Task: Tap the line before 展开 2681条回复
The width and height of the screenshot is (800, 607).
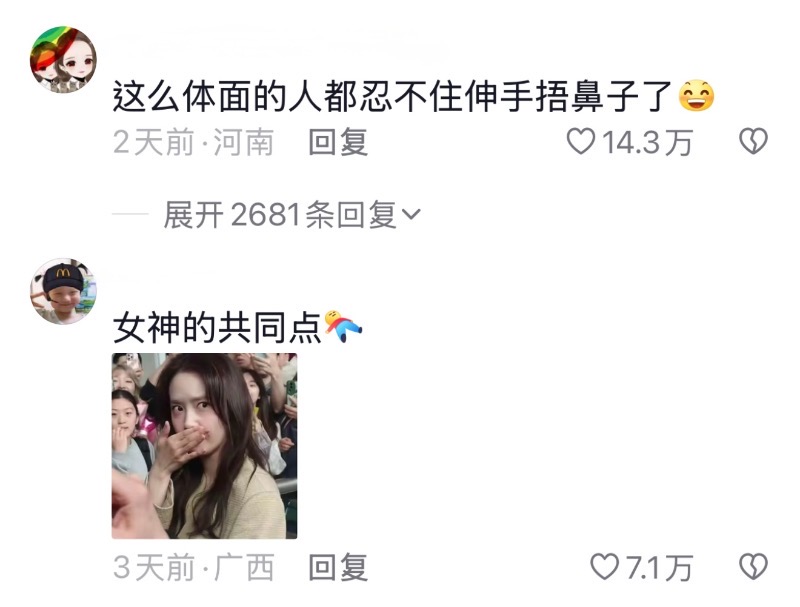Action: tap(130, 215)
